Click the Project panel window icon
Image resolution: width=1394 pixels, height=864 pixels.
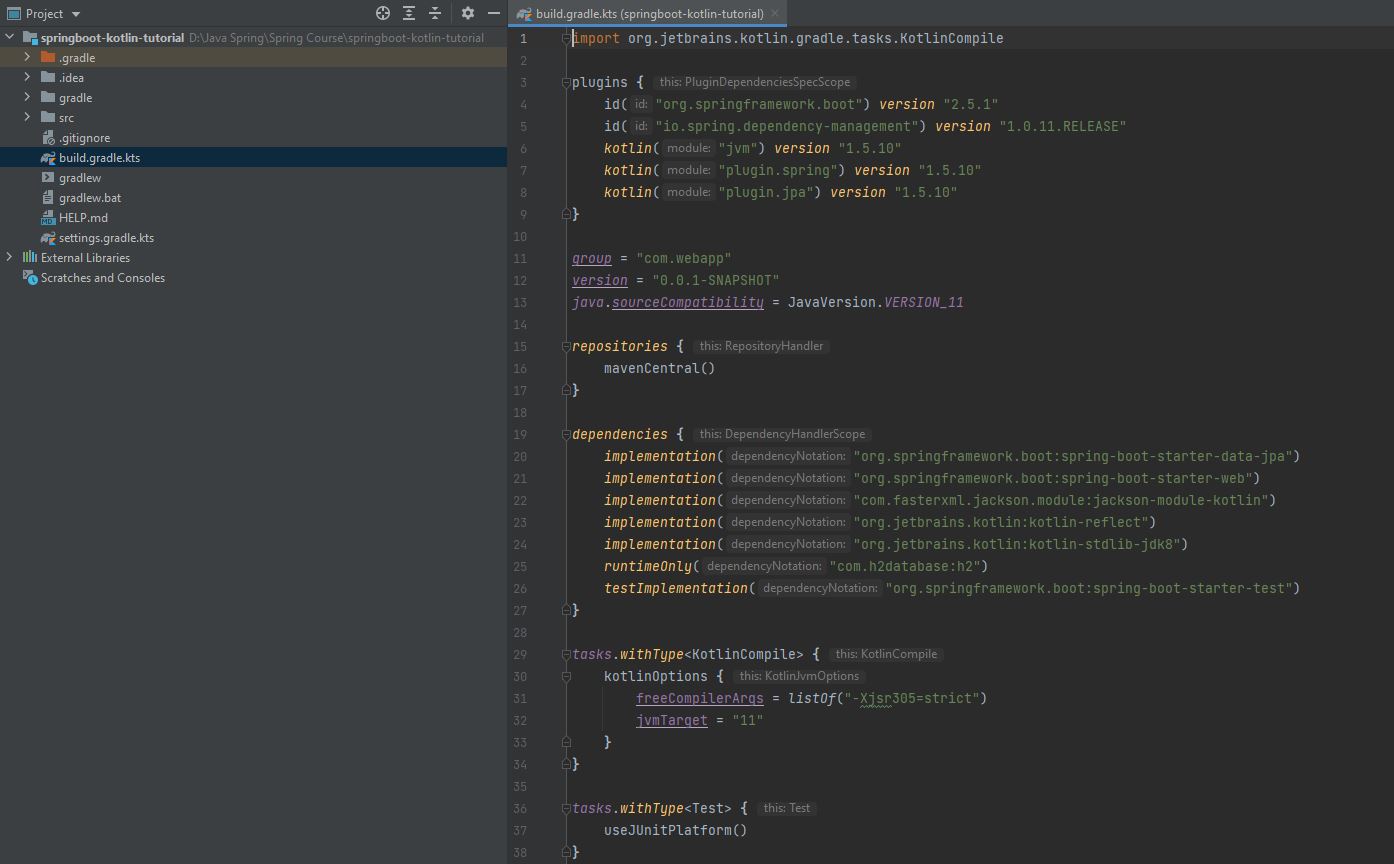14,14
